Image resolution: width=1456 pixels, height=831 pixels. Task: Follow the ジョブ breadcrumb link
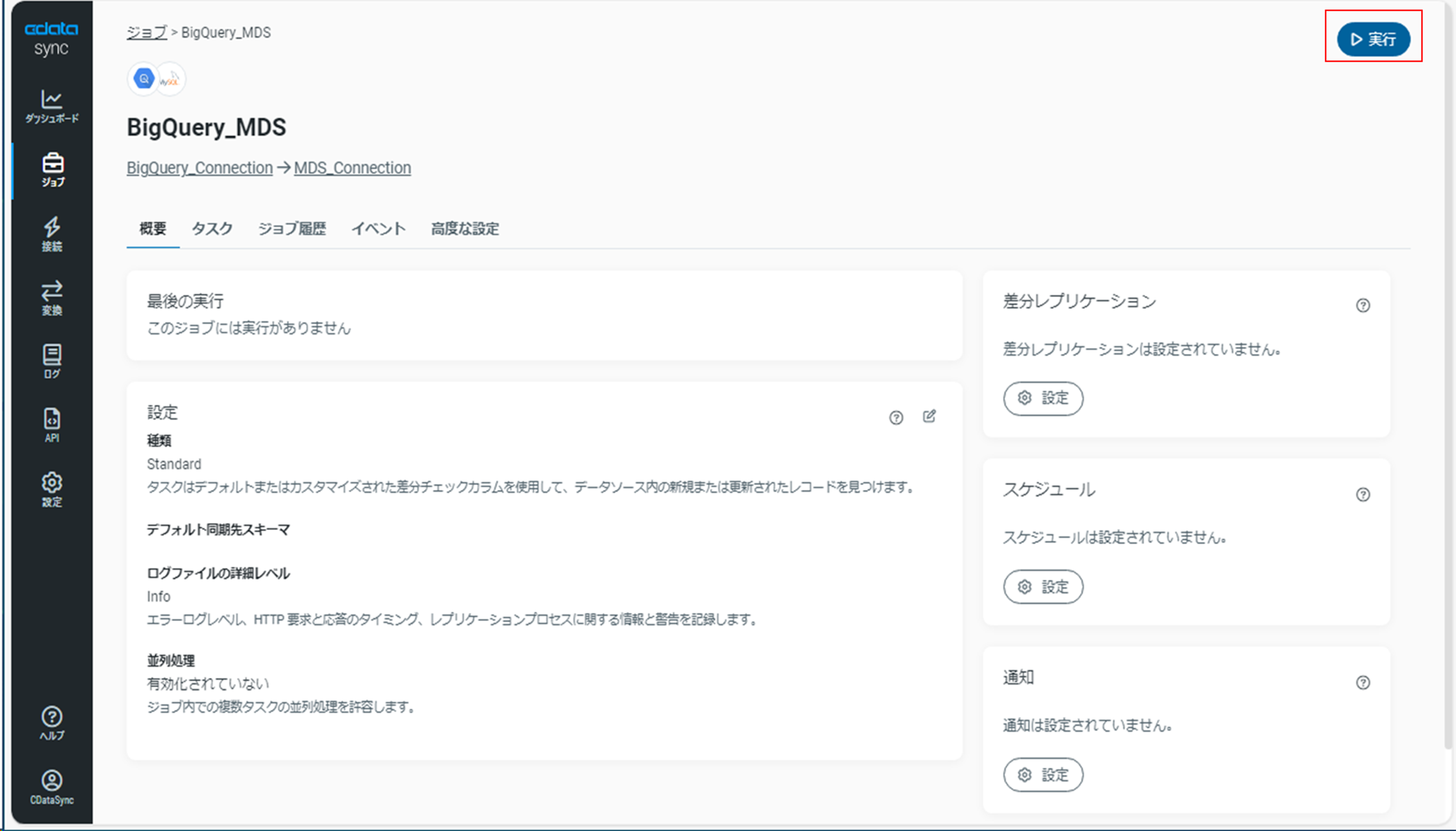(x=147, y=32)
